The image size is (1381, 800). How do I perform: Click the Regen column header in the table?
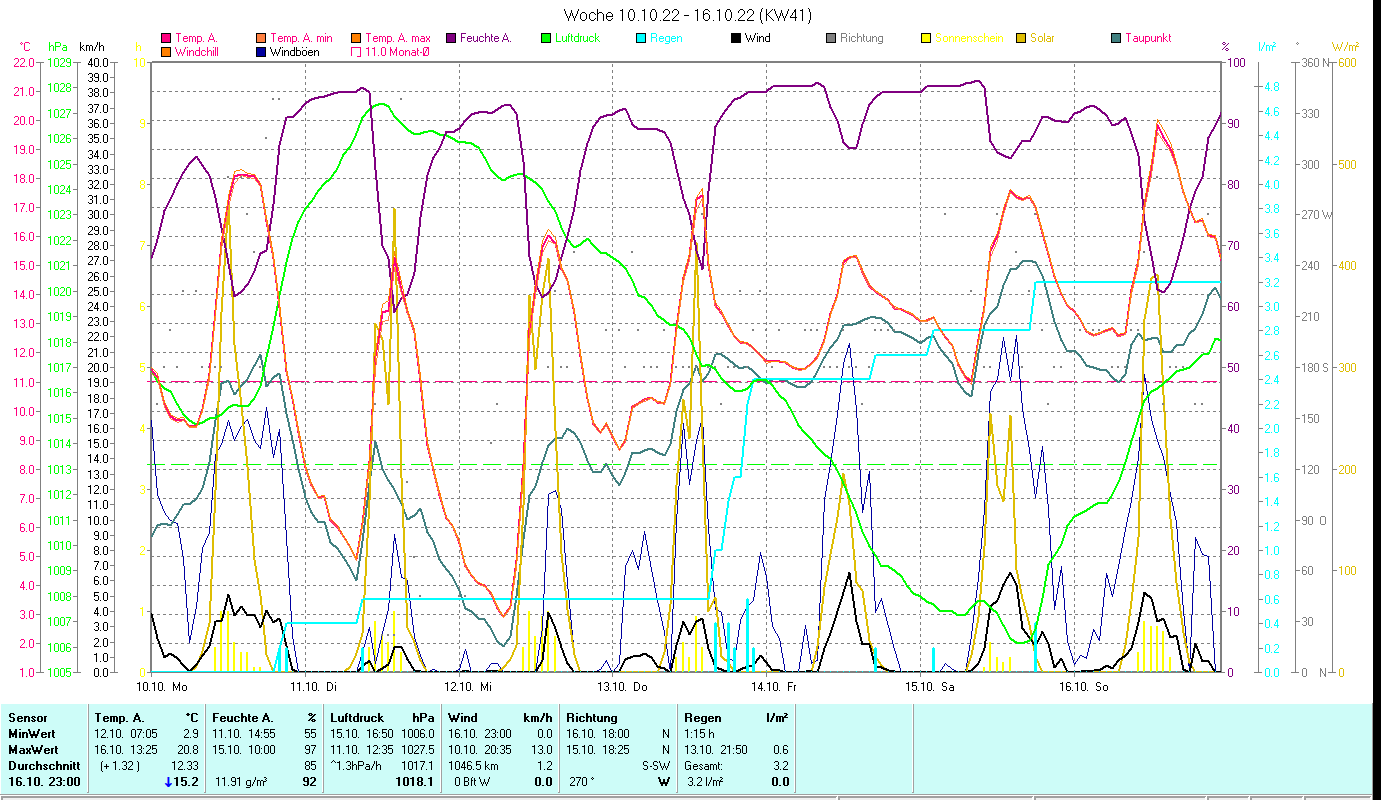click(x=703, y=718)
